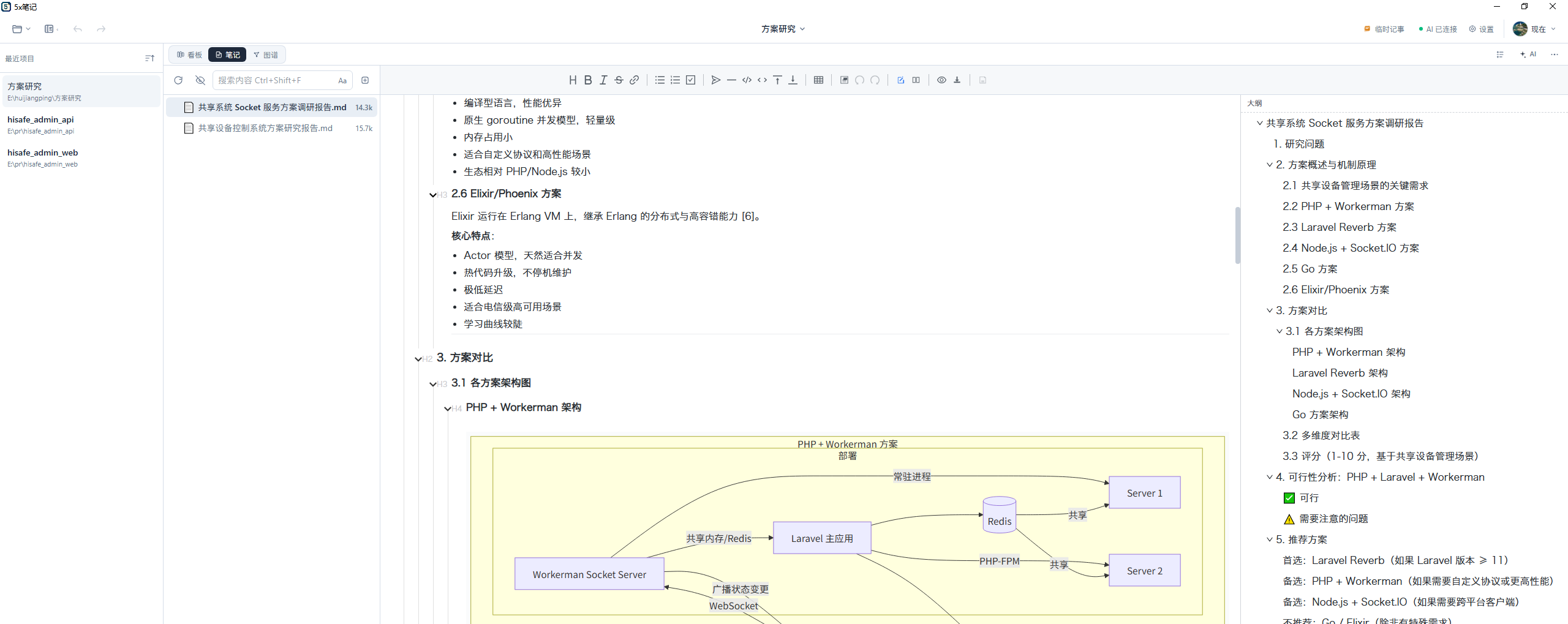Open the folder dropdown in the top bar
The image size is (1568, 624).
(21, 29)
